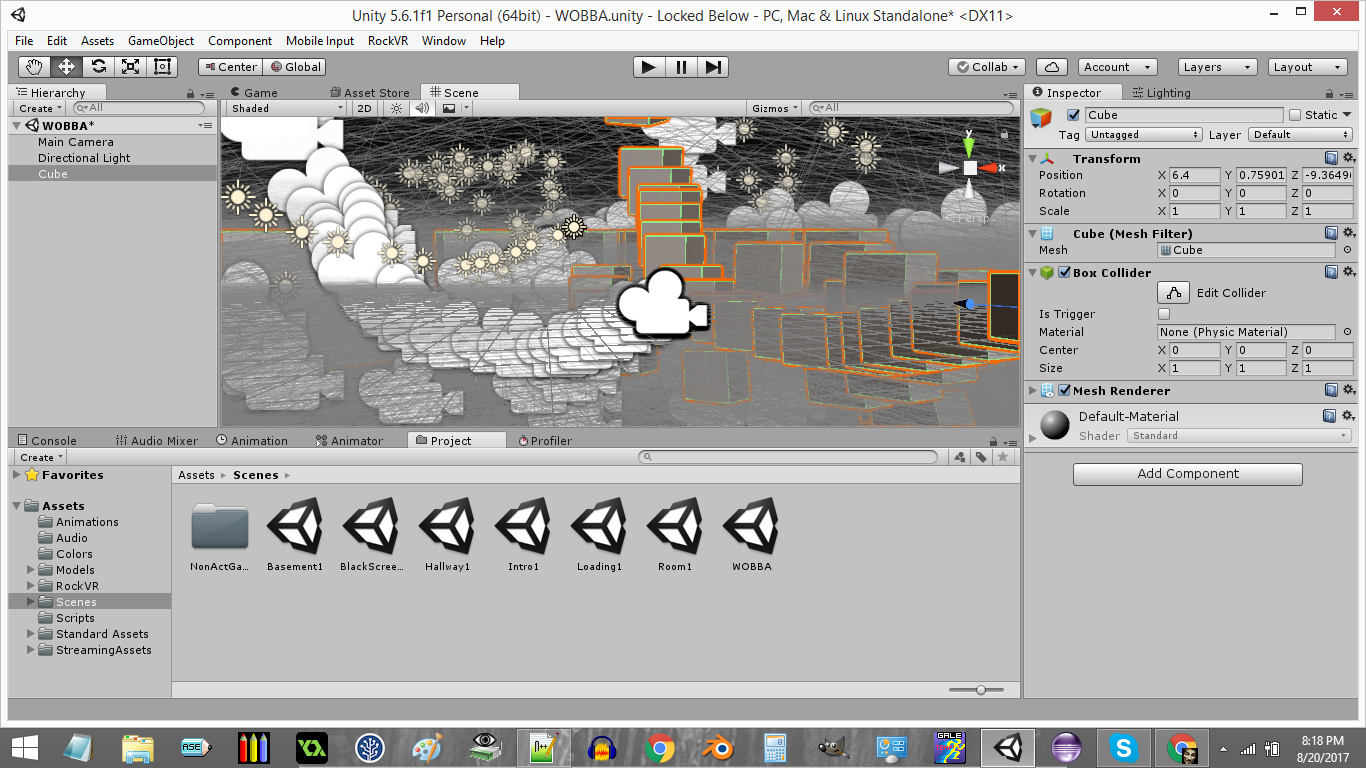Enable the Is Trigger checkbox
The image size is (1366, 768).
tap(1164, 314)
